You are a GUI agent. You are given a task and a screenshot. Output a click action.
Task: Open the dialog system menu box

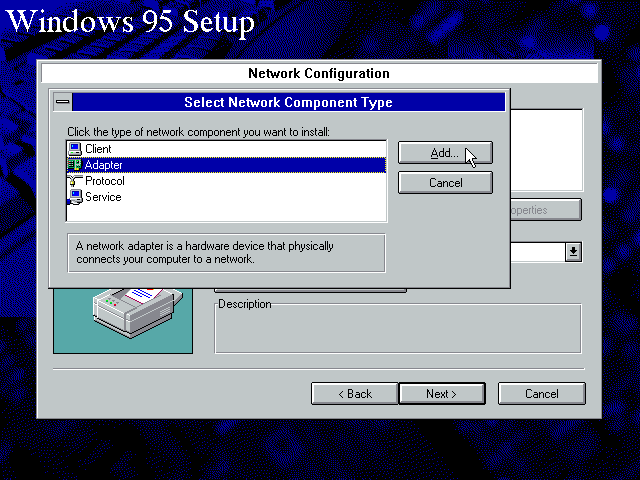62,102
